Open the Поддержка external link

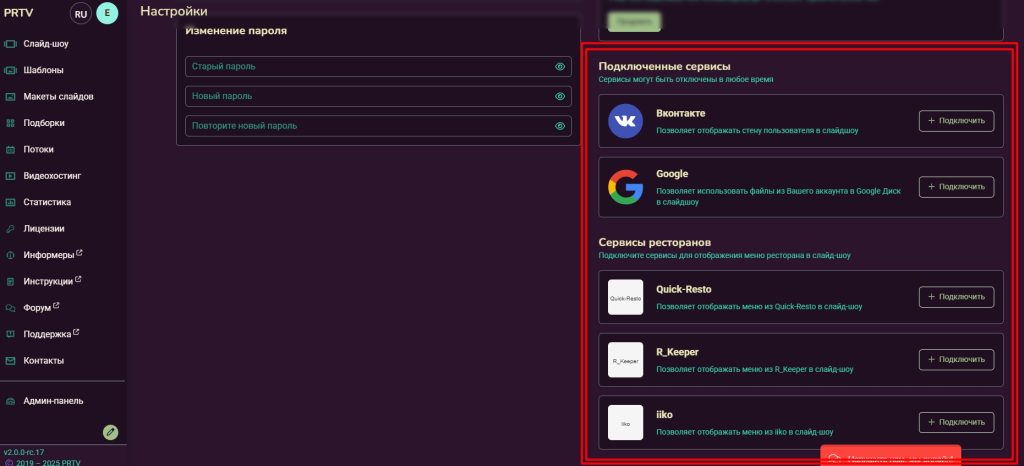point(51,334)
